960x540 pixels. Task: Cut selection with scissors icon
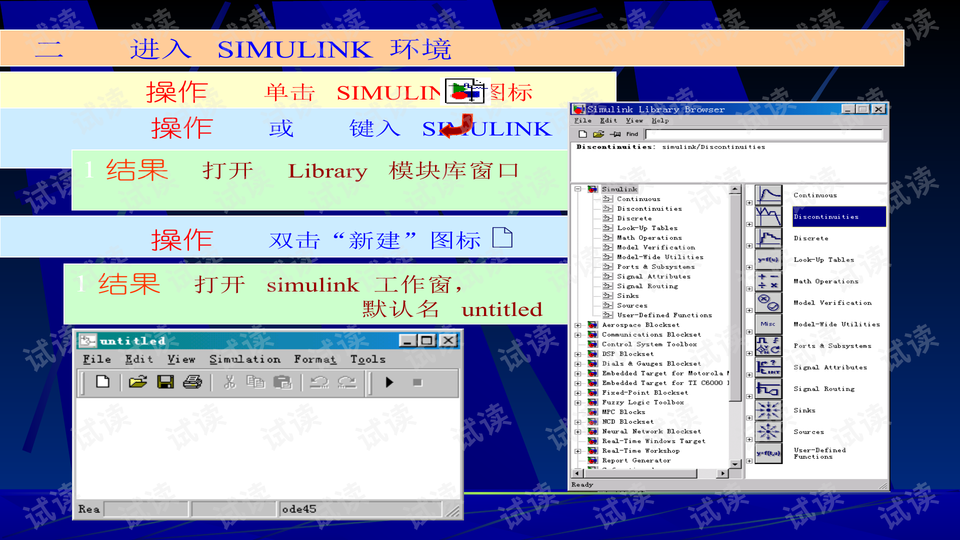click(x=230, y=383)
